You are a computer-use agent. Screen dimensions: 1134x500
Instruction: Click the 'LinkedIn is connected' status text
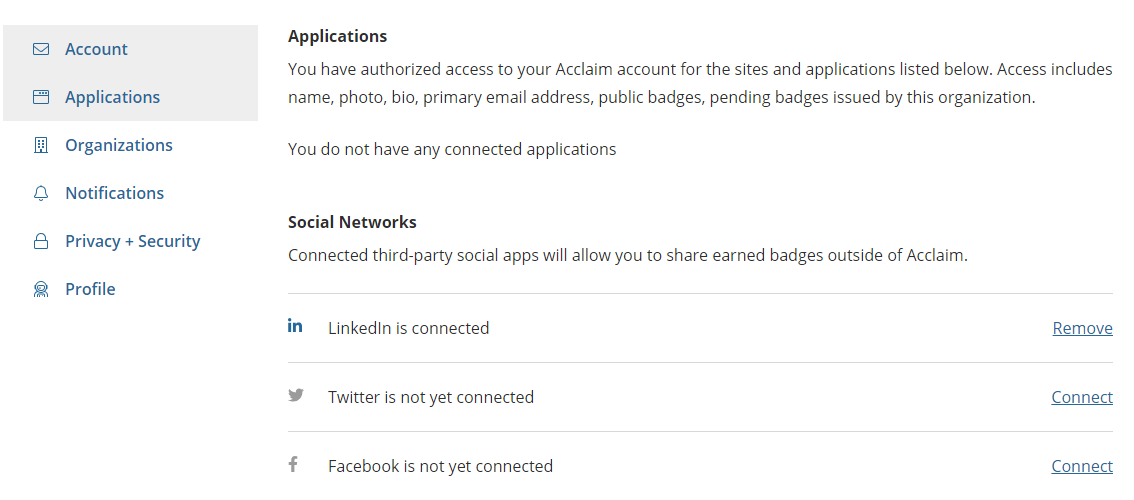pos(409,329)
